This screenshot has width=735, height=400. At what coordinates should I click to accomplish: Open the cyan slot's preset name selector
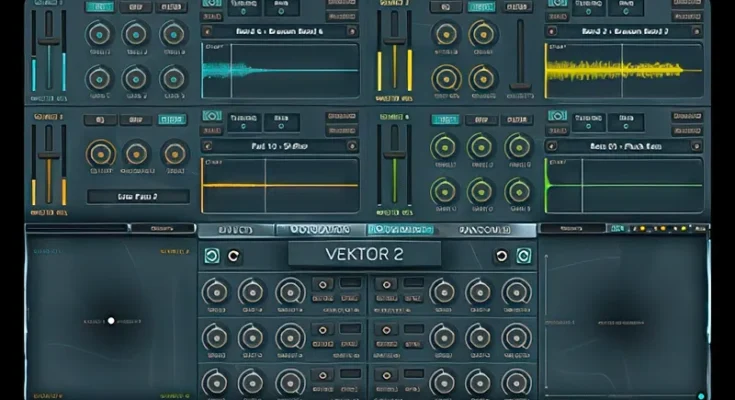click(x=279, y=31)
